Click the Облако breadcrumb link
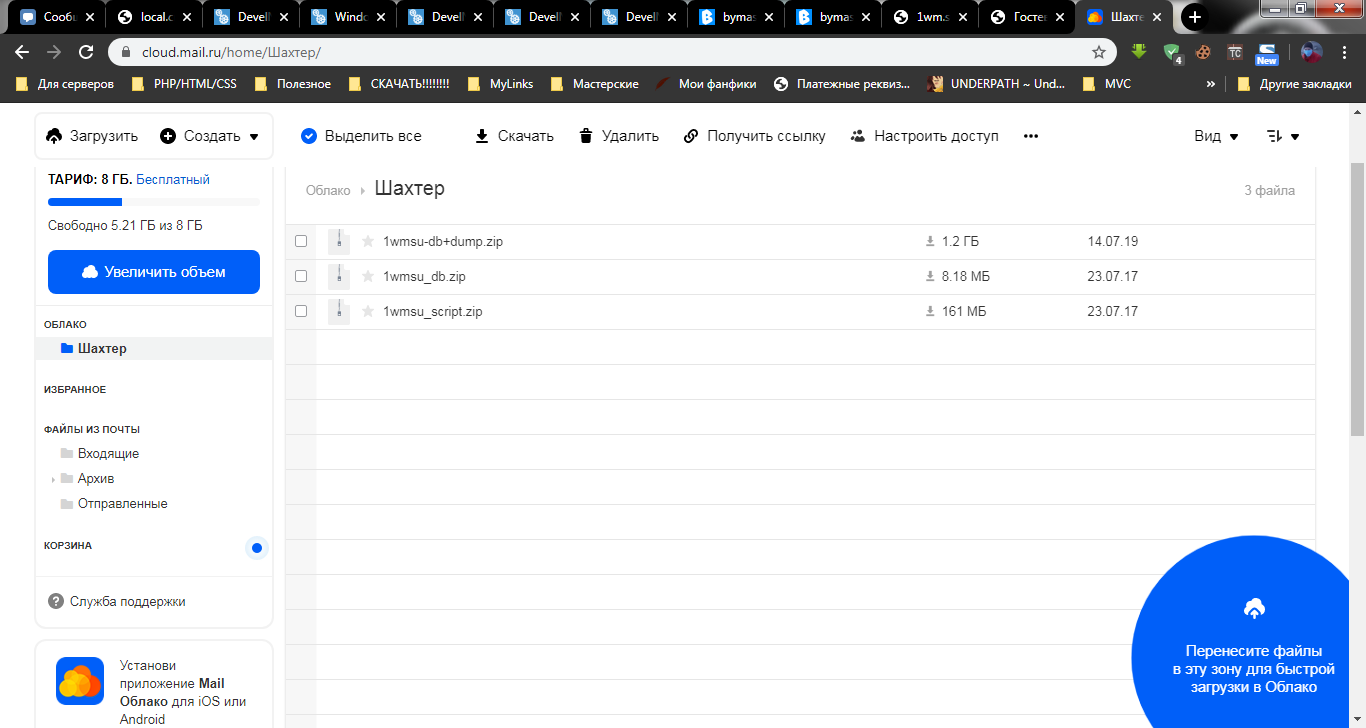The width and height of the screenshot is (1366, 728). coord(328,190)
